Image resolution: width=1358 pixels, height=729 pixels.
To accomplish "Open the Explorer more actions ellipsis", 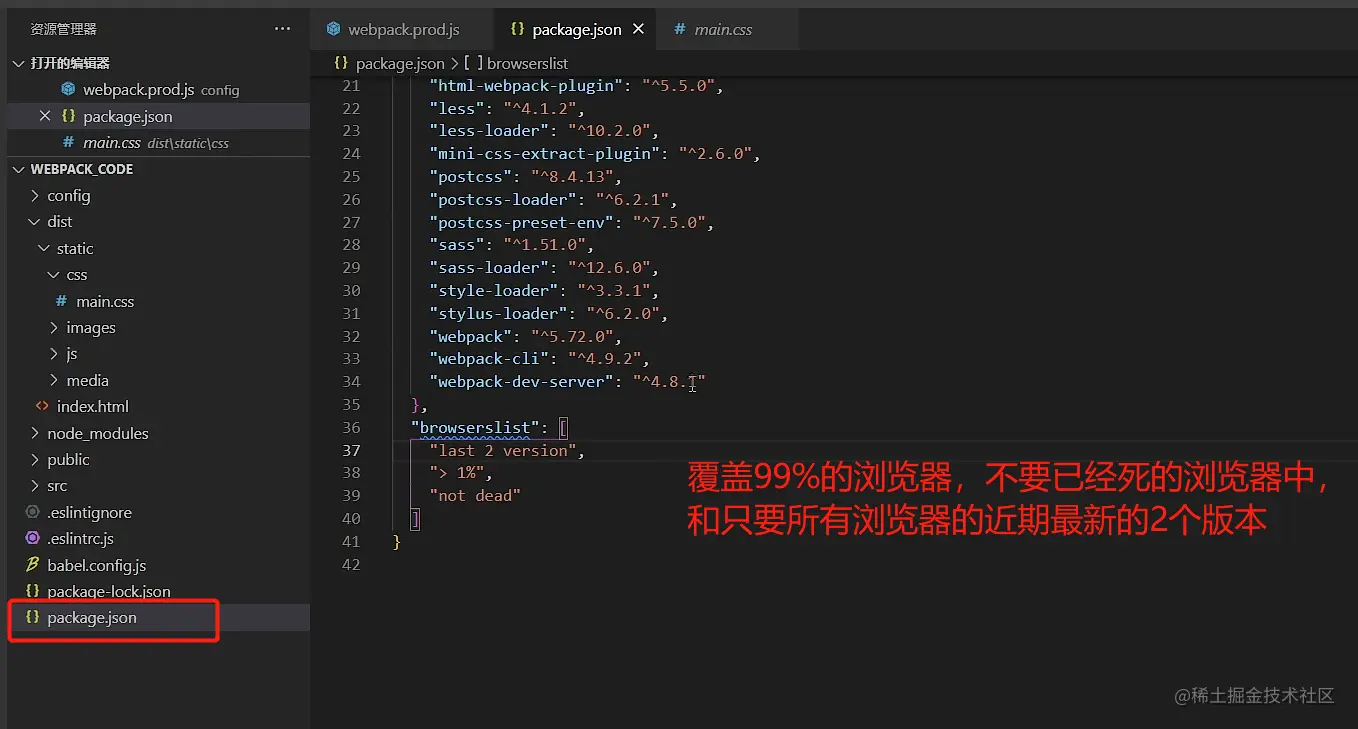I will point(282,29).
